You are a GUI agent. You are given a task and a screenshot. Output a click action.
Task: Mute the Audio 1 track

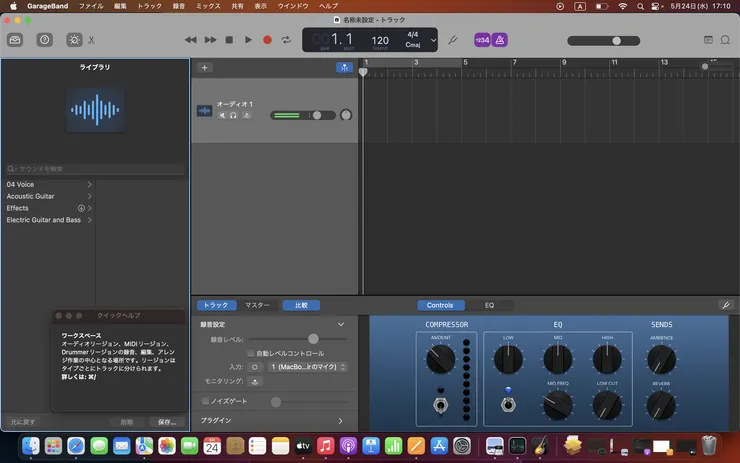(x=222, y=116)
